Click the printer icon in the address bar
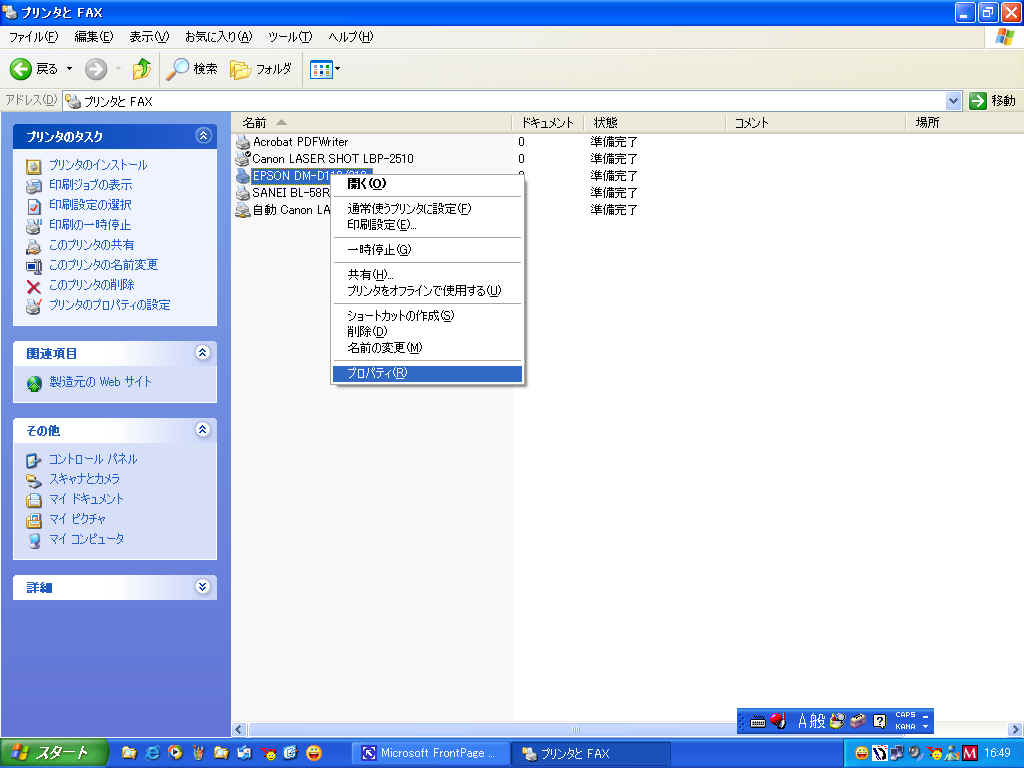The width and height of the screenshot is (1024, 768). coord(73,101)
